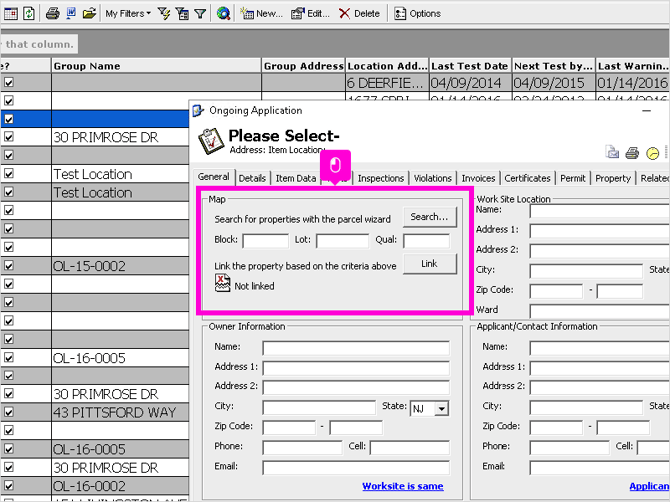Toggle checkbox for 43 PITTSFORD WAY row

pos(9,412)
